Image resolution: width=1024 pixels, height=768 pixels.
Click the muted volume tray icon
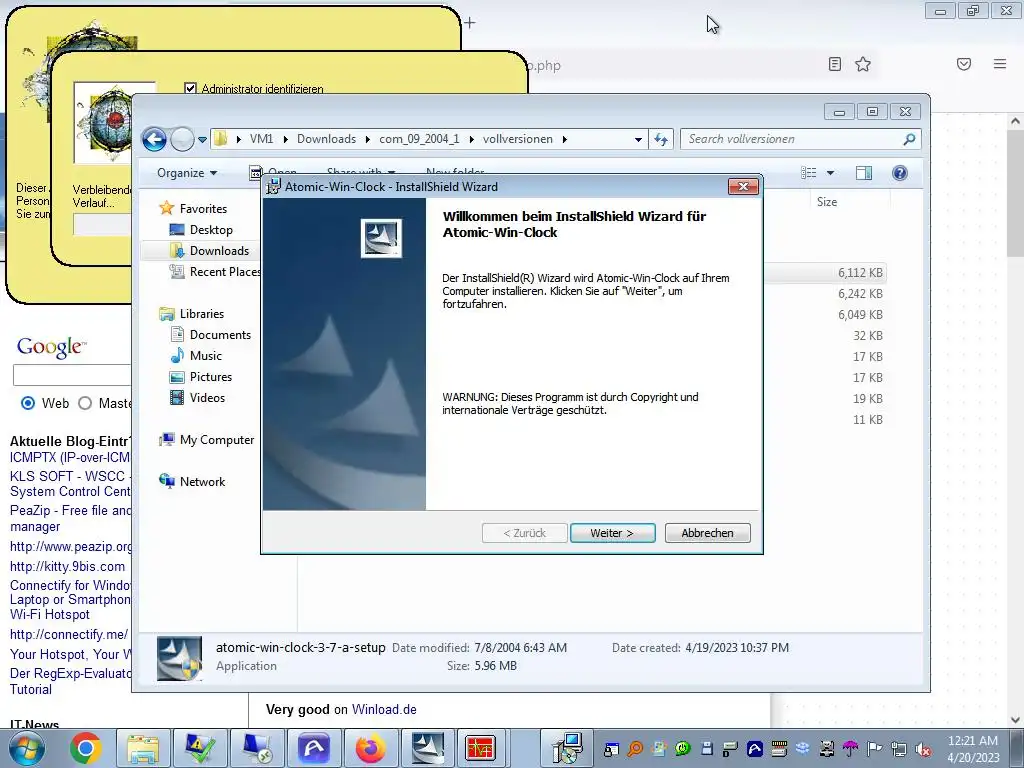923,749
